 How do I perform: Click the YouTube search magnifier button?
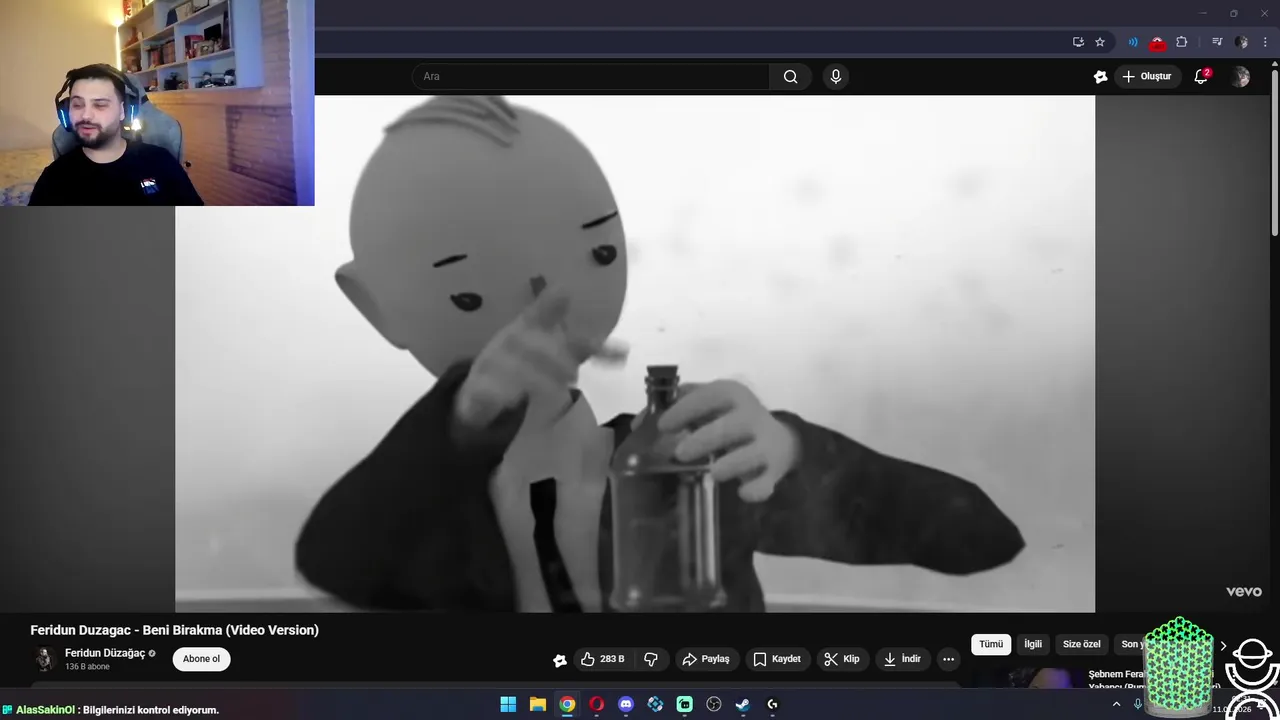tap(790, 77)
